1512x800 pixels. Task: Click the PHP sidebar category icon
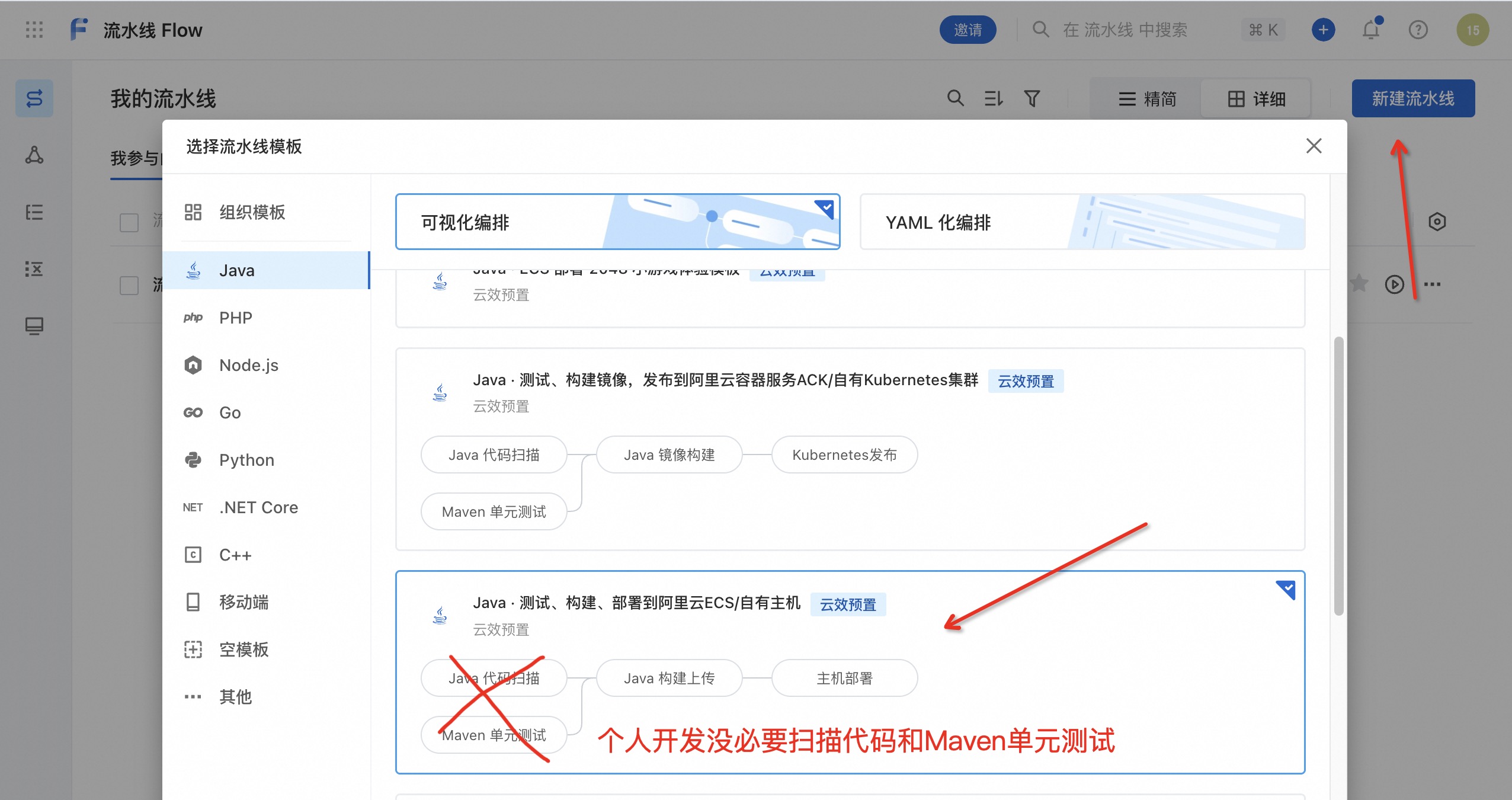192,318
